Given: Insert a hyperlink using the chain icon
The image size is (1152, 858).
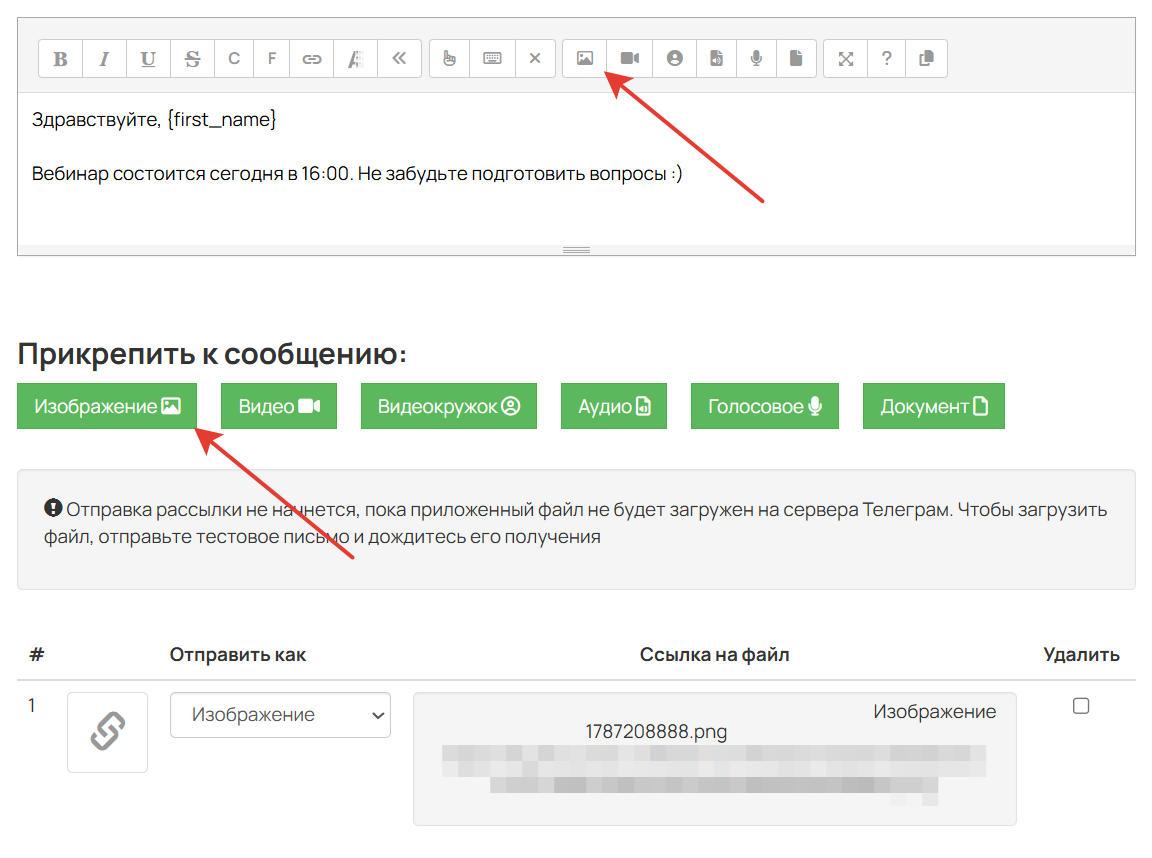Looking at the screenshot, I should coord(312,59).
